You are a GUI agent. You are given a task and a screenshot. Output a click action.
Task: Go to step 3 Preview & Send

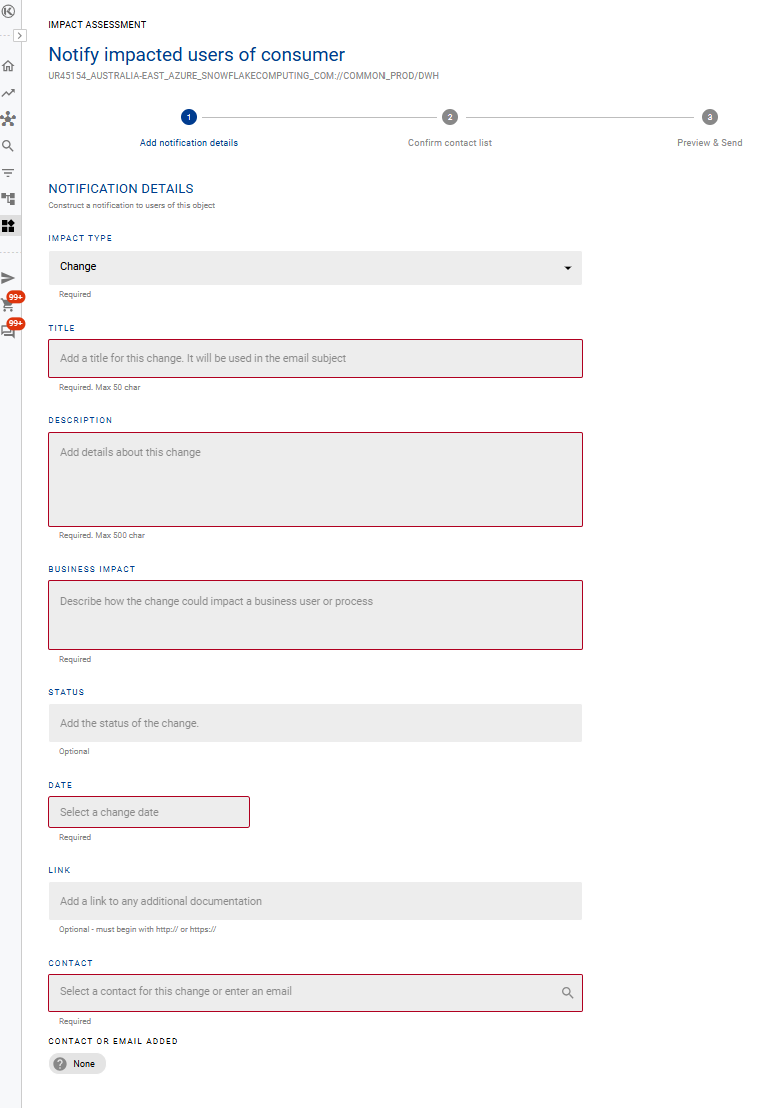(709, 117)
